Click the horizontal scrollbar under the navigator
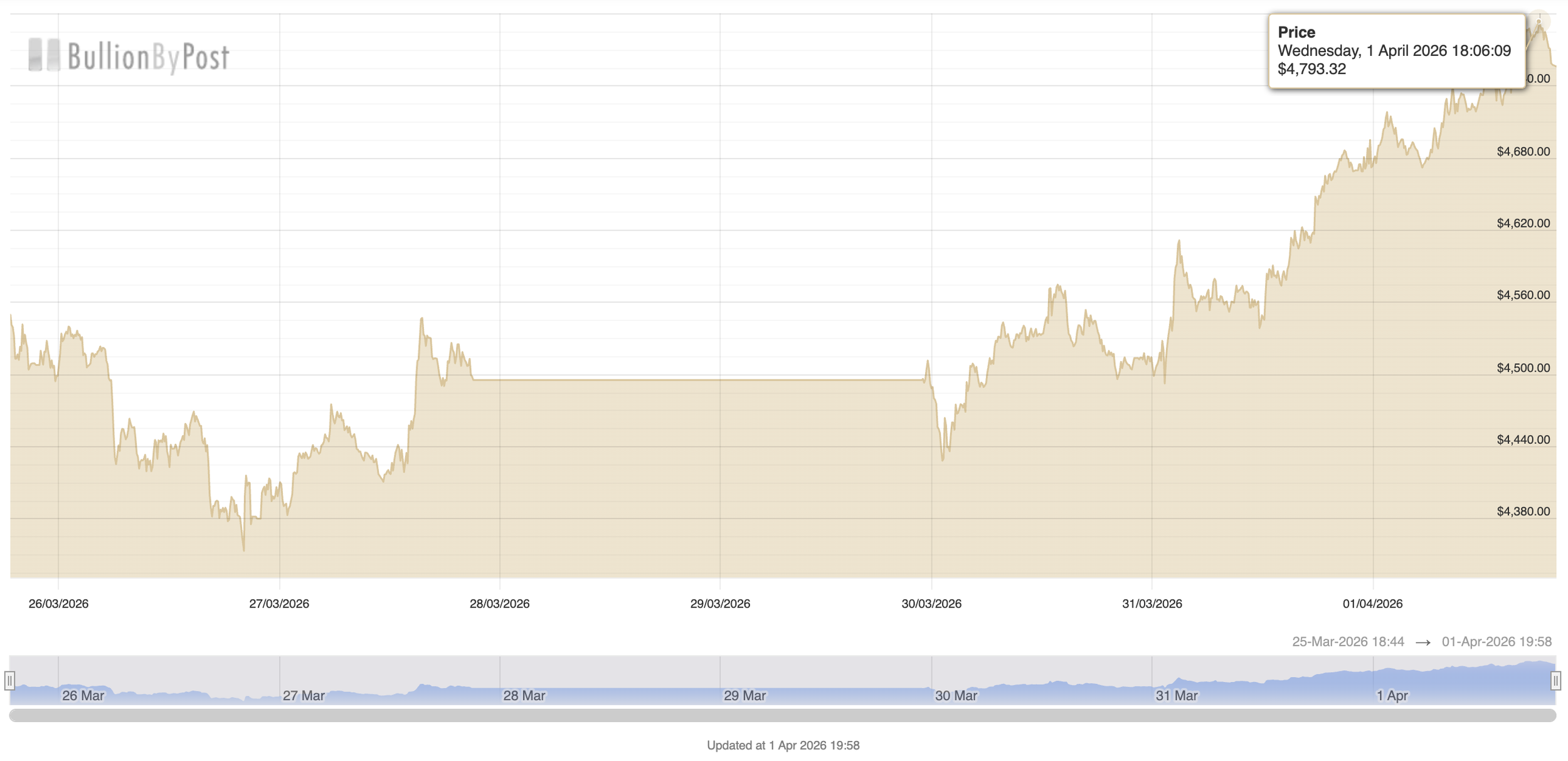 coord(782,715)
